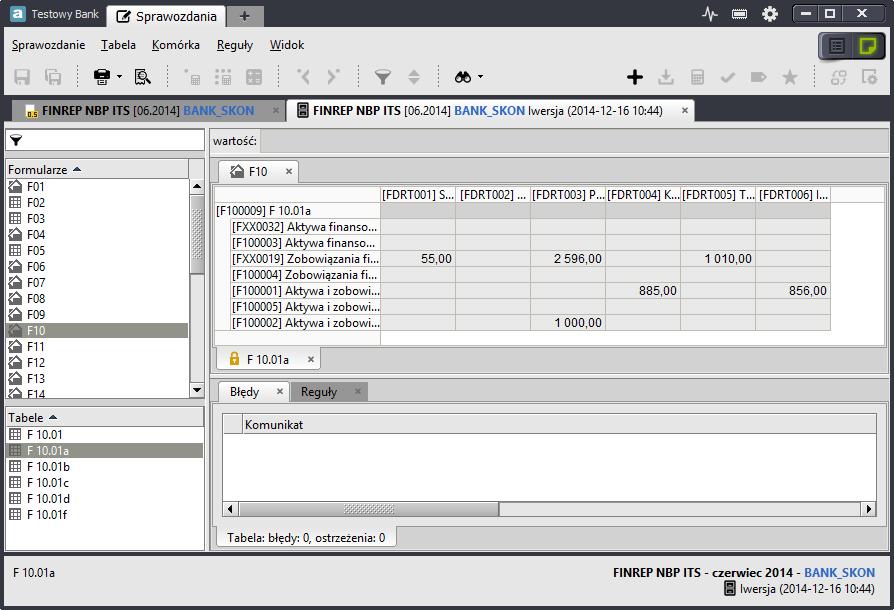Click the calculator icon in the toolbar

[x=697, y=77]
